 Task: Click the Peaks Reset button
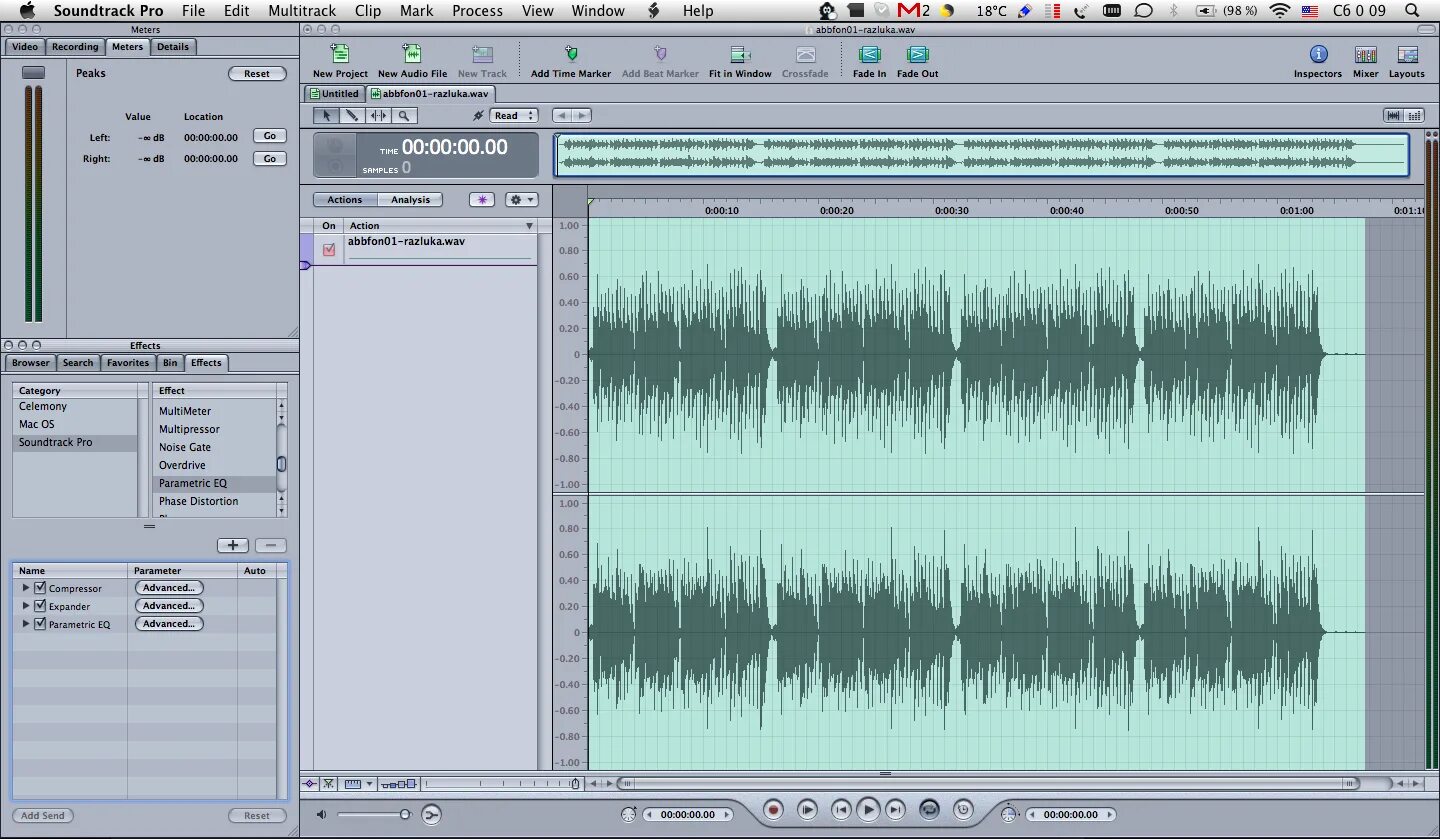click(257, 74)
